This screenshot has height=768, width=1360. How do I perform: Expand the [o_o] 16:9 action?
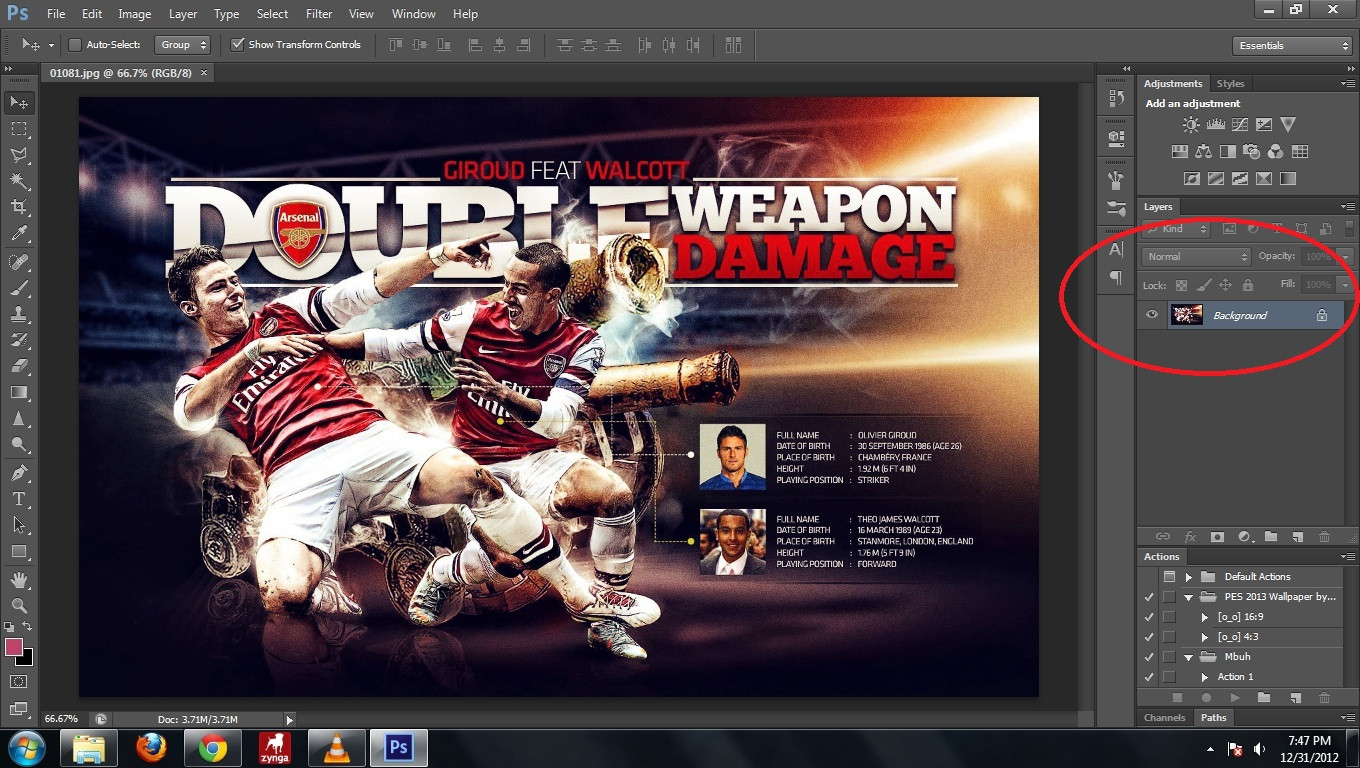pos(1205,617)
